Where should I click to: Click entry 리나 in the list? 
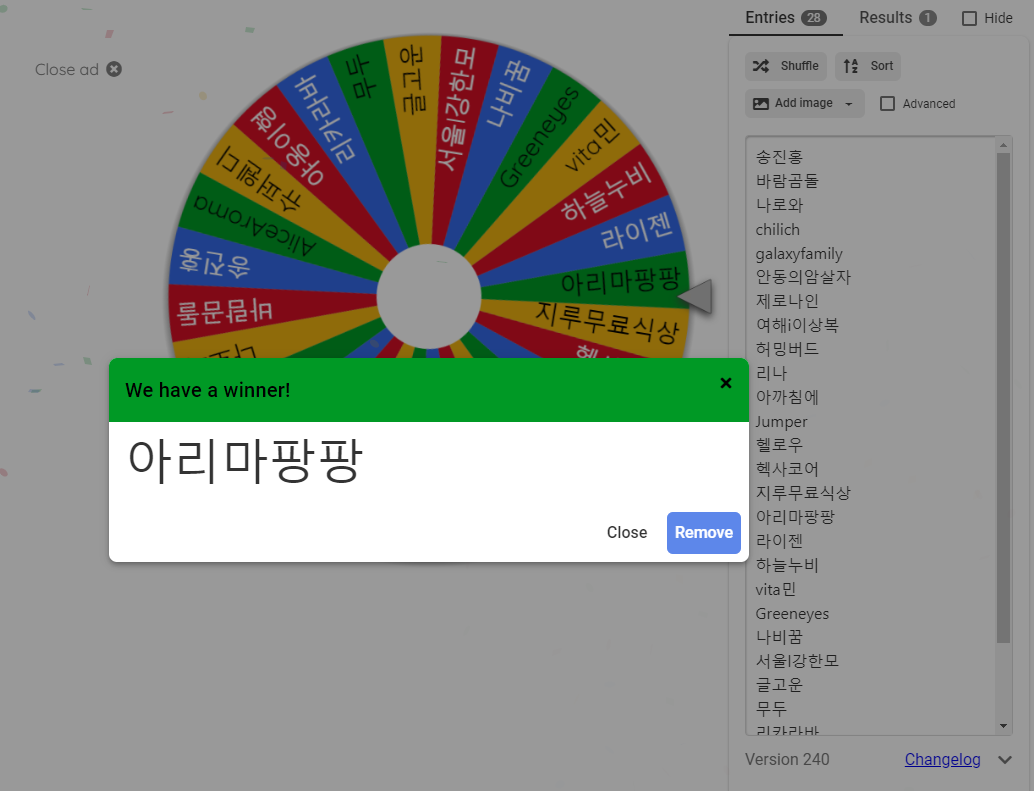coord(771,373)
